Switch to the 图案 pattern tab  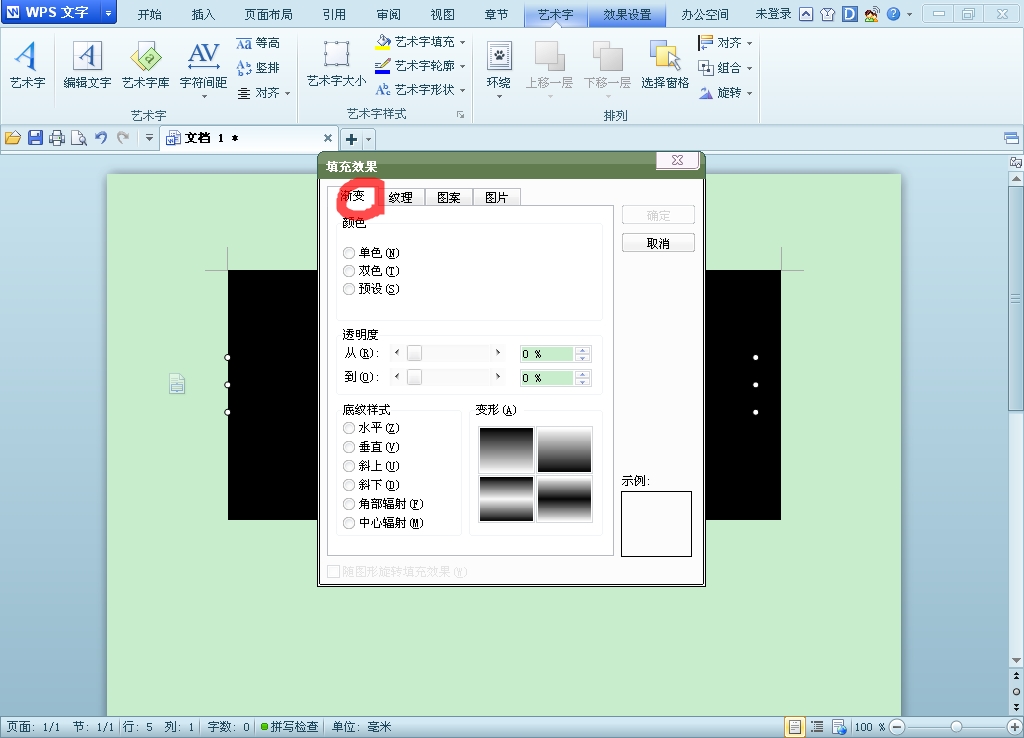click(x=449, y=197)
